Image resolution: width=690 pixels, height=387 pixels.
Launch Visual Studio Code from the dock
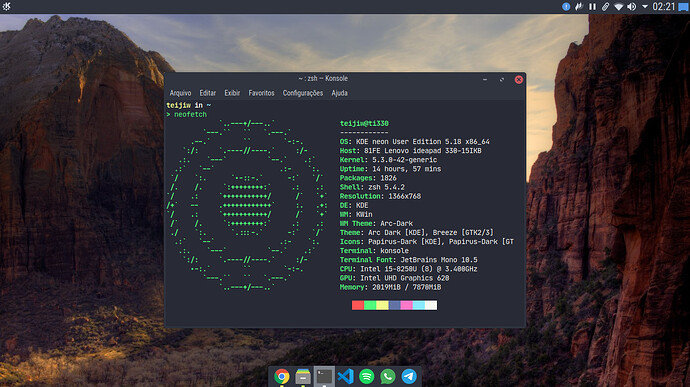tap(345, 376)
